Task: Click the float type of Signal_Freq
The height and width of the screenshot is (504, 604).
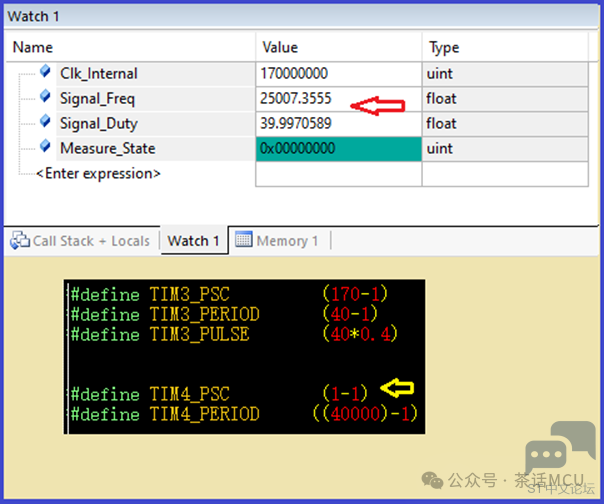Action: point(441,99)
